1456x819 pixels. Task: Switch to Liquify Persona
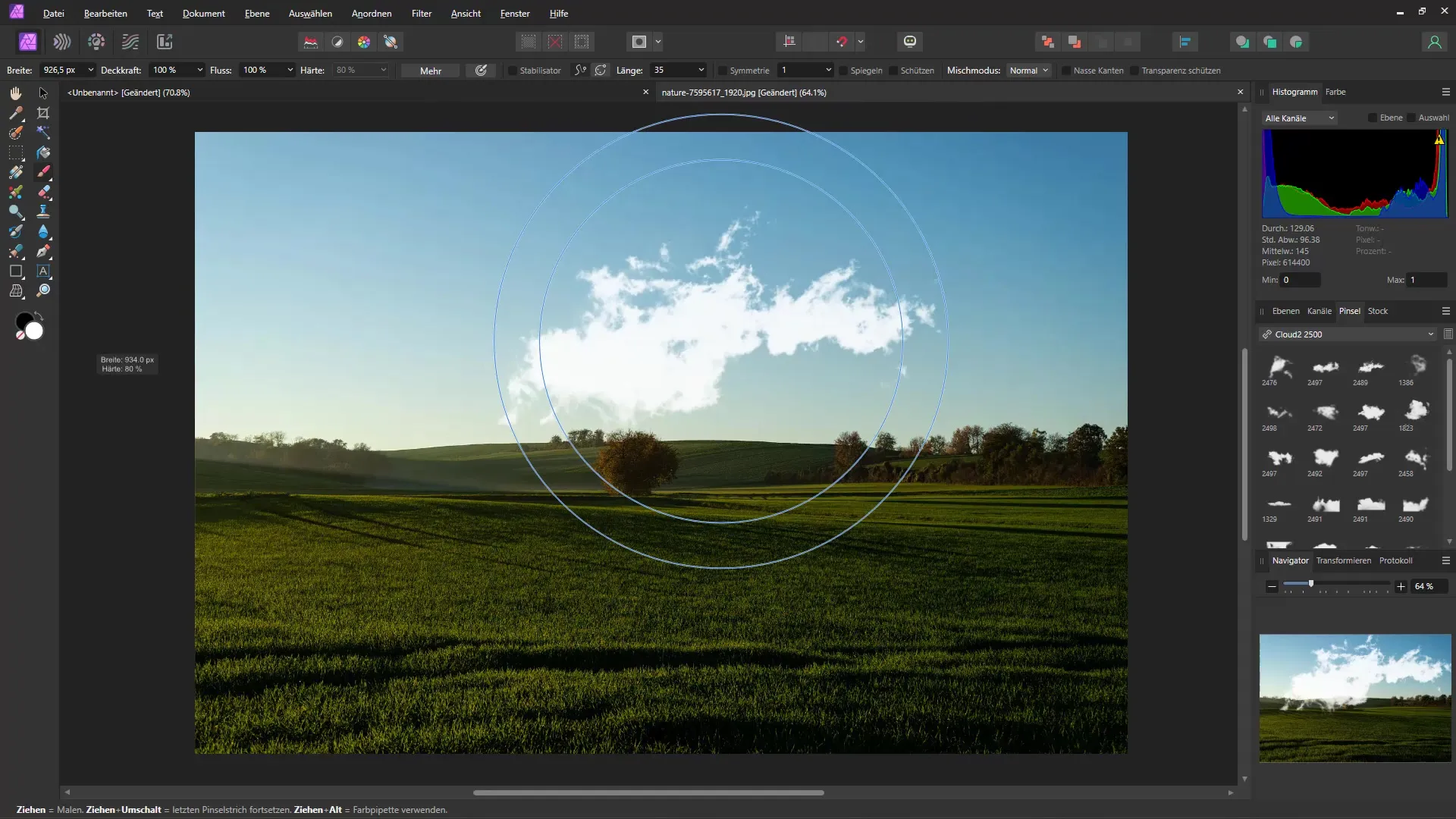[62, 42]
